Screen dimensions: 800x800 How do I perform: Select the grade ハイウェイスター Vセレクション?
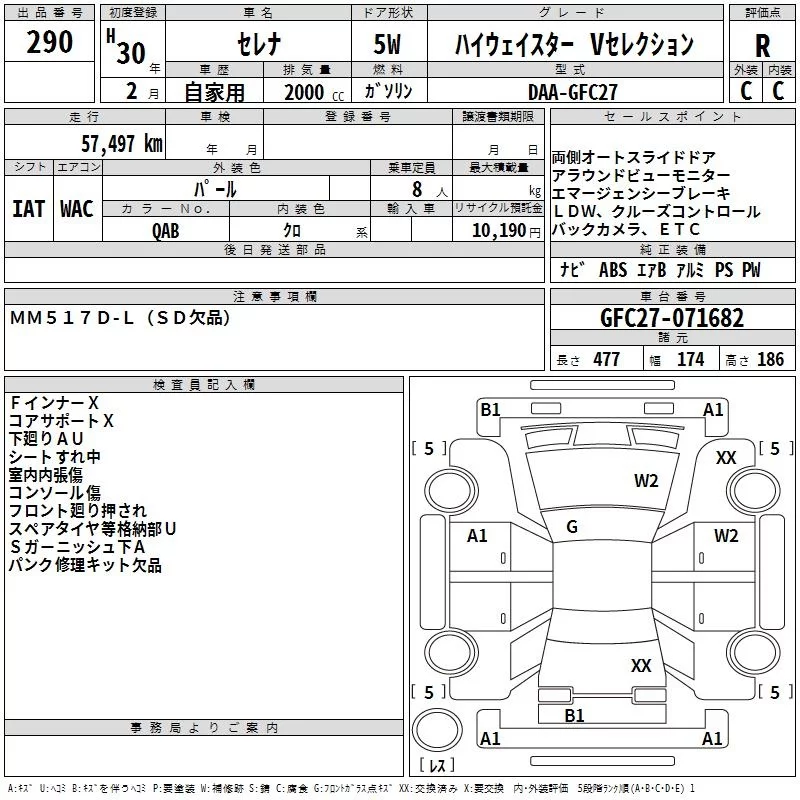coord(574,45)
